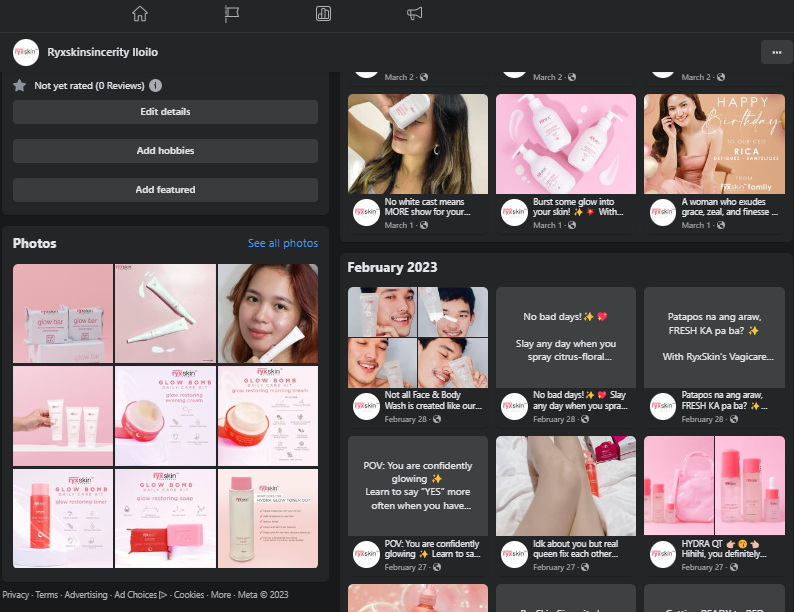
Task: Open the Ads megaphone icon
Action: 414,14
